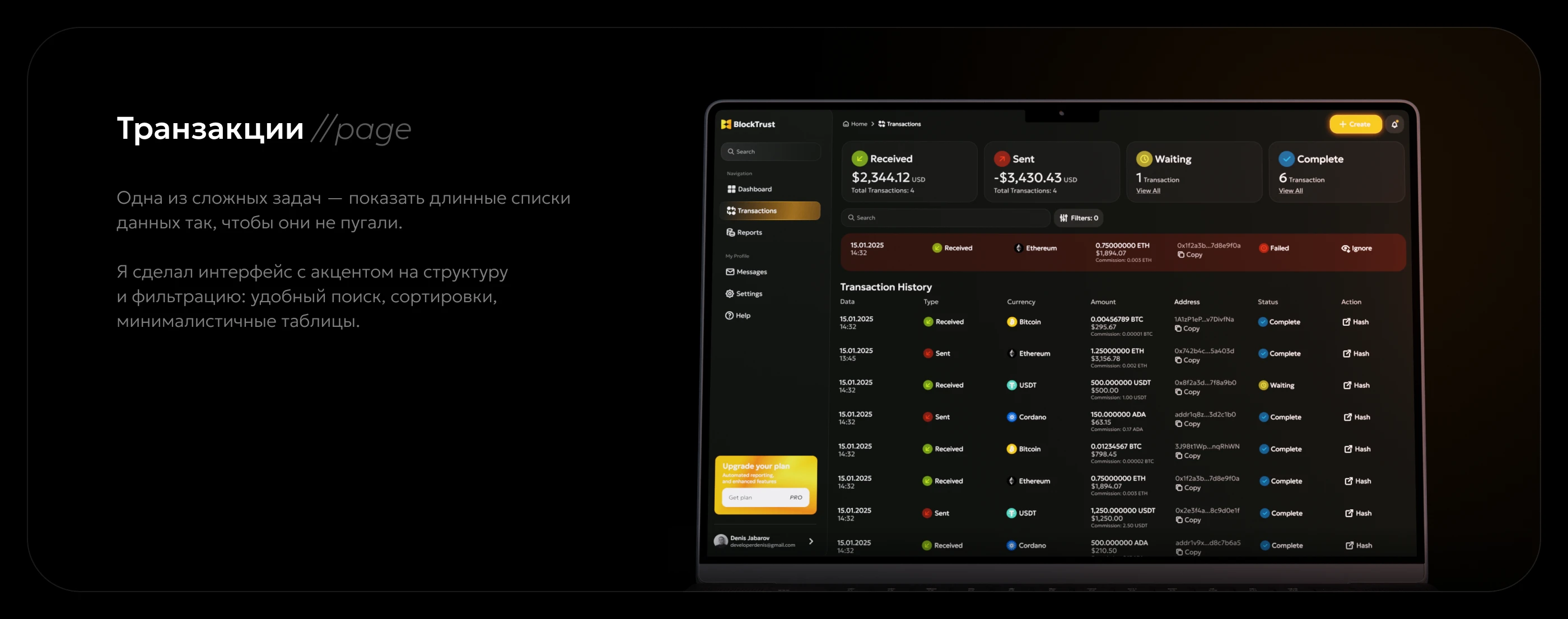
Task: Expand the Denis Jabarov profile chevron
Action: click(x=811, y=541)
